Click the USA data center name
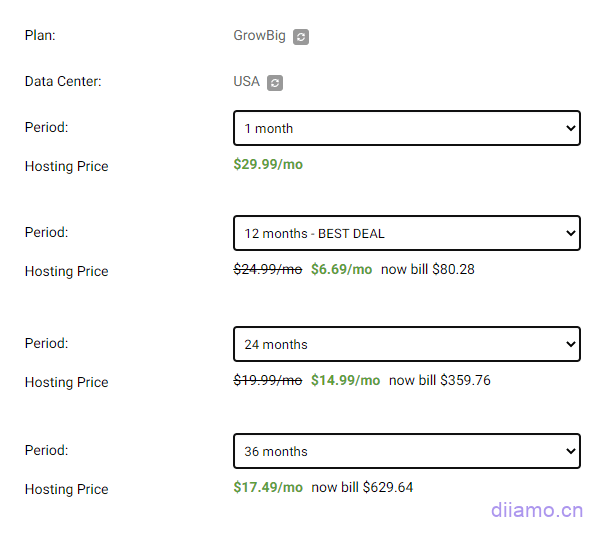Screen dimensions: 600x534 coord(246,82)
